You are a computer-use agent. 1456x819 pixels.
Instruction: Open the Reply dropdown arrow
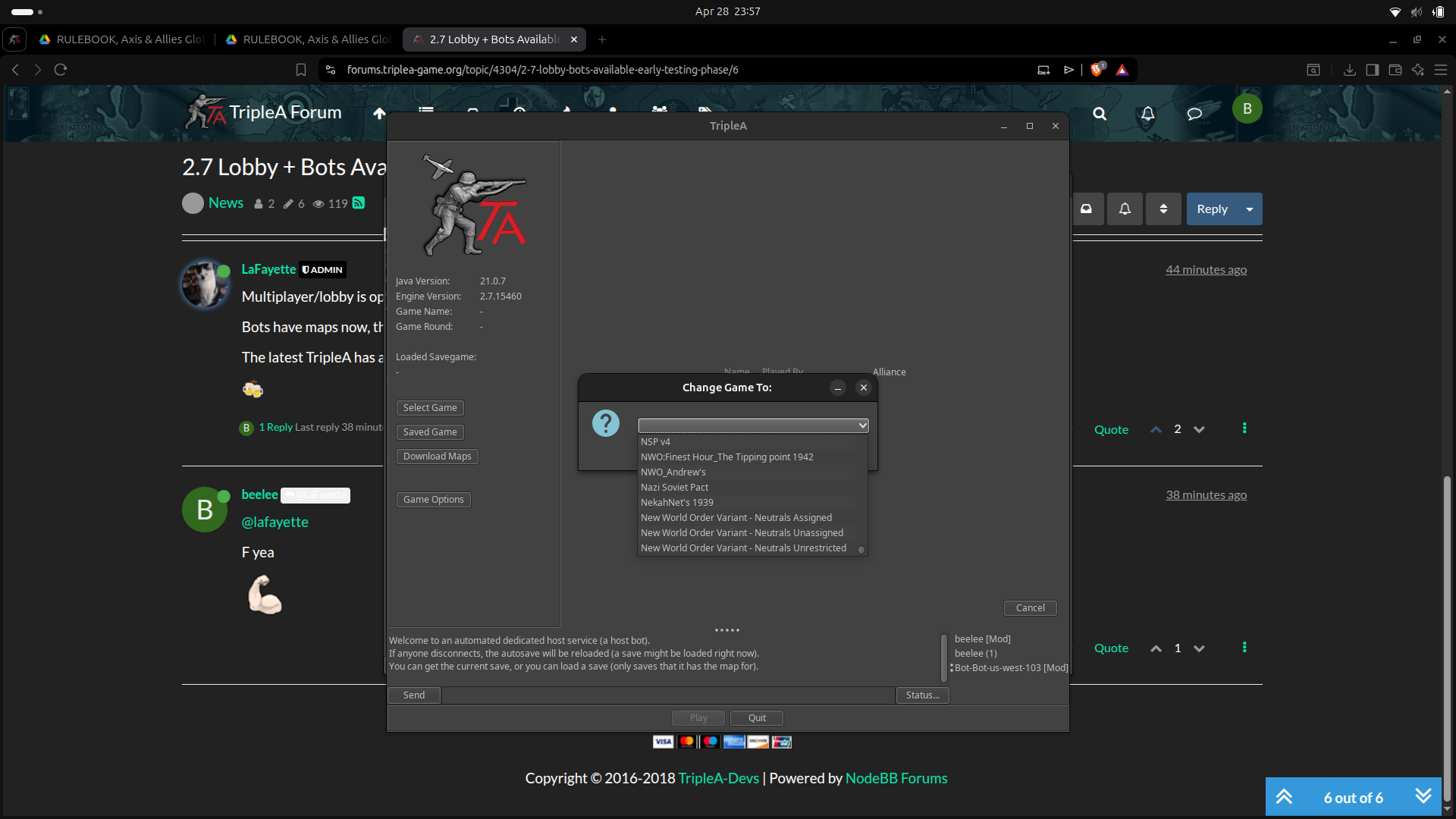pyautogui.click(x=1248, y=209)
